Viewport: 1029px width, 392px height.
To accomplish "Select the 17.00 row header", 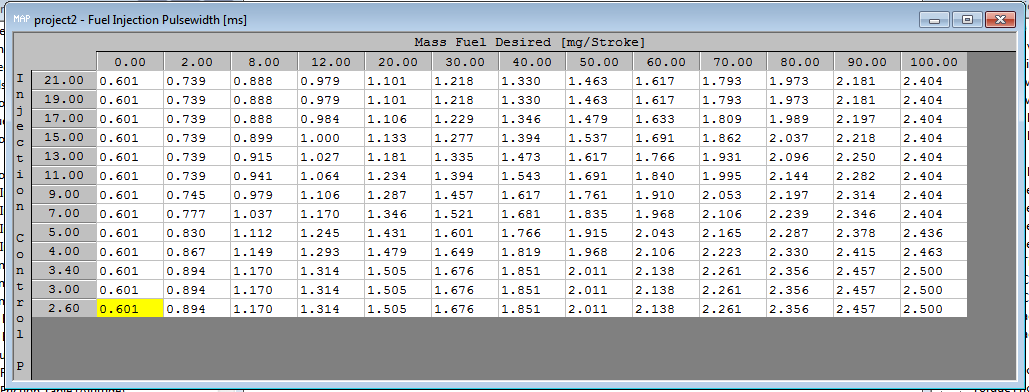I will (64, 119).
